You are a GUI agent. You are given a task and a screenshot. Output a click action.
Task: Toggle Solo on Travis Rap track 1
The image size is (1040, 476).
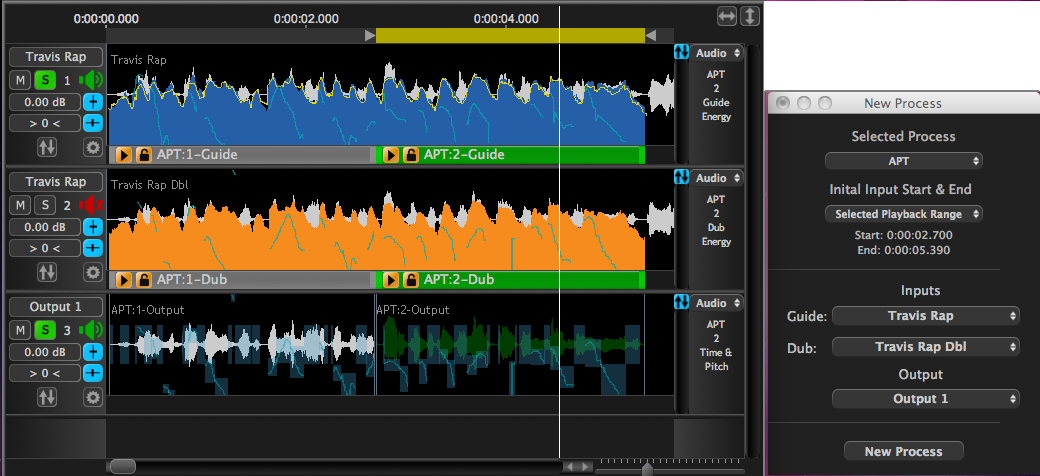coord(45,80)
